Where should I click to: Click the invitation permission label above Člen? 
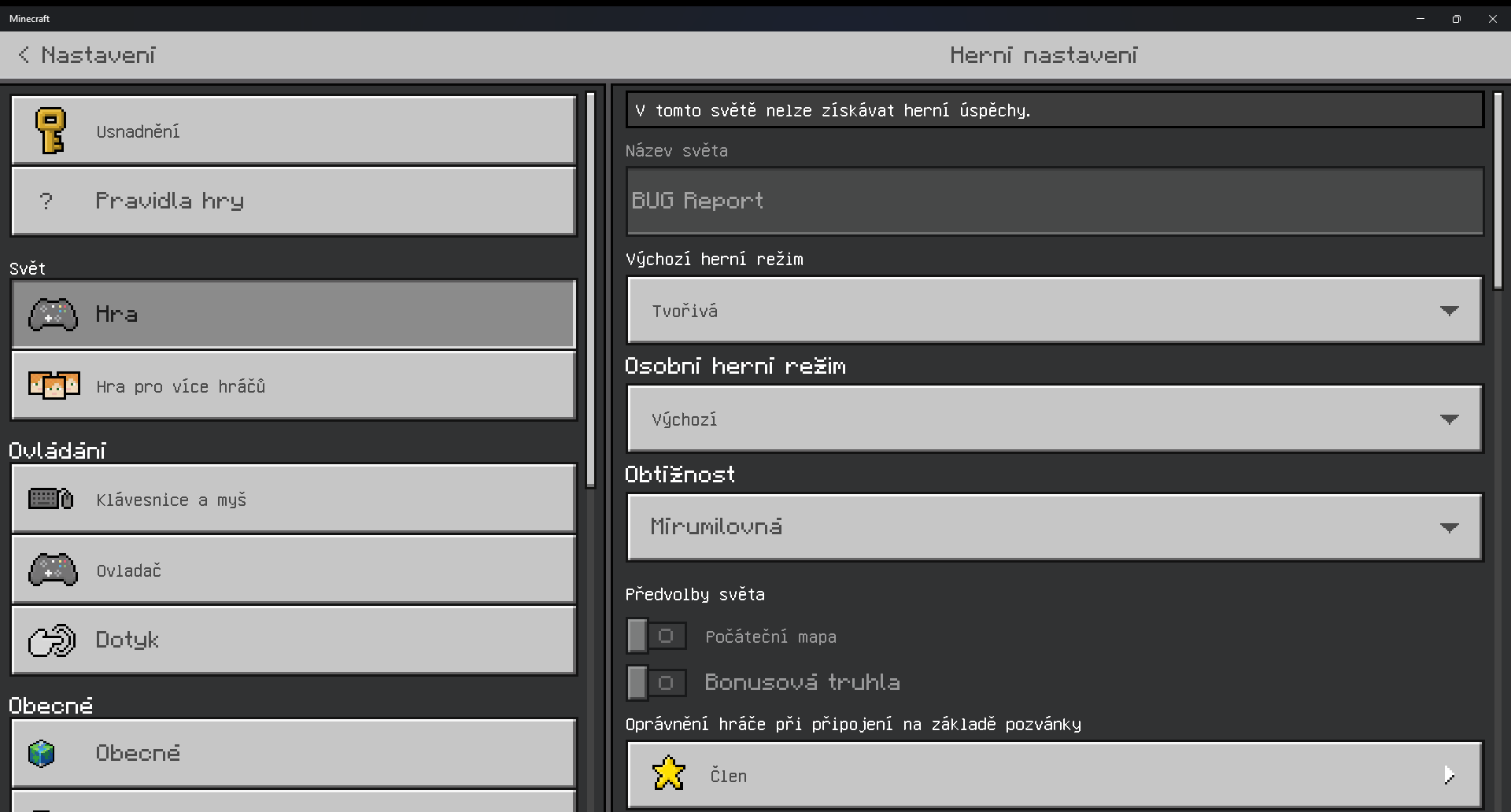[853, 724]
